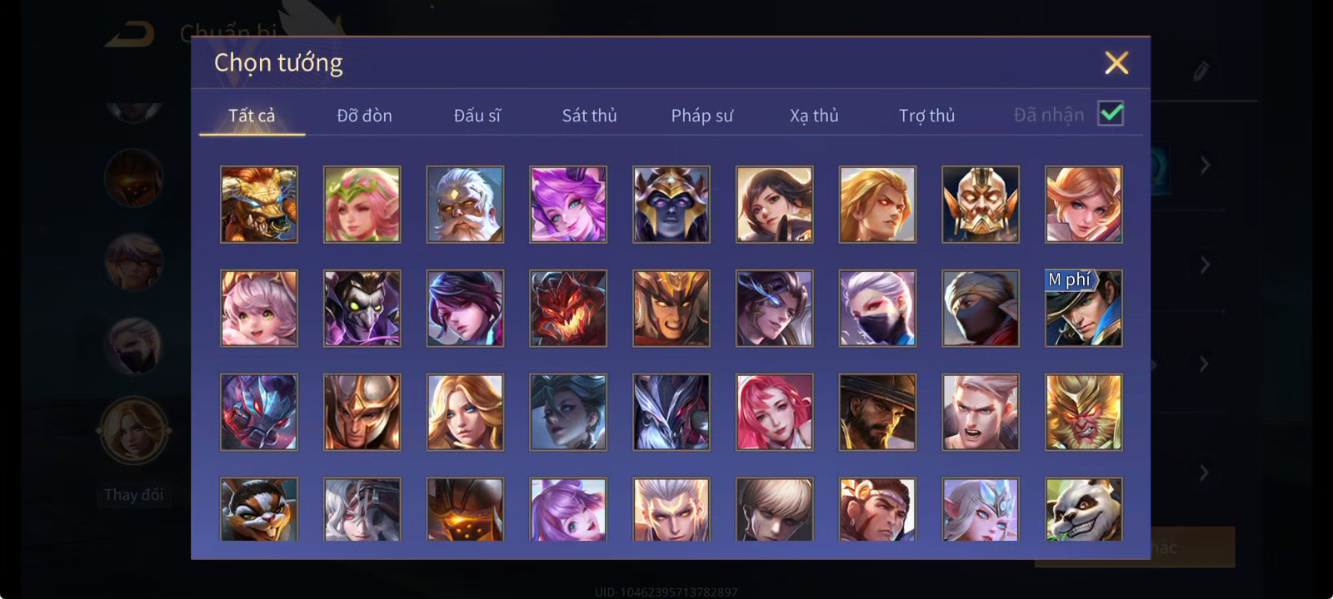
Task: Choose the panda hero portrait
Action: coord(1084,509)
